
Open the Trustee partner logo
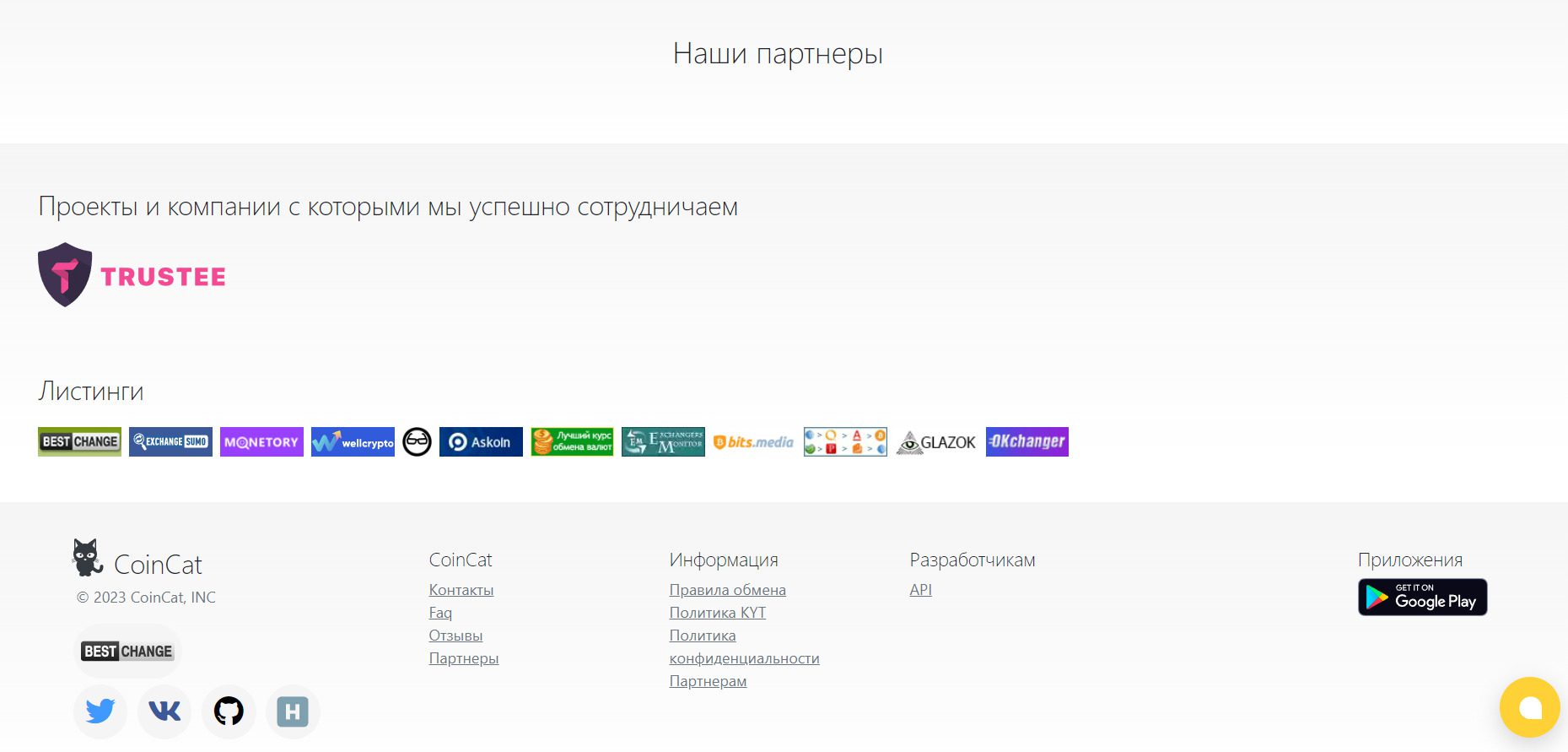(x=132, y=275)
